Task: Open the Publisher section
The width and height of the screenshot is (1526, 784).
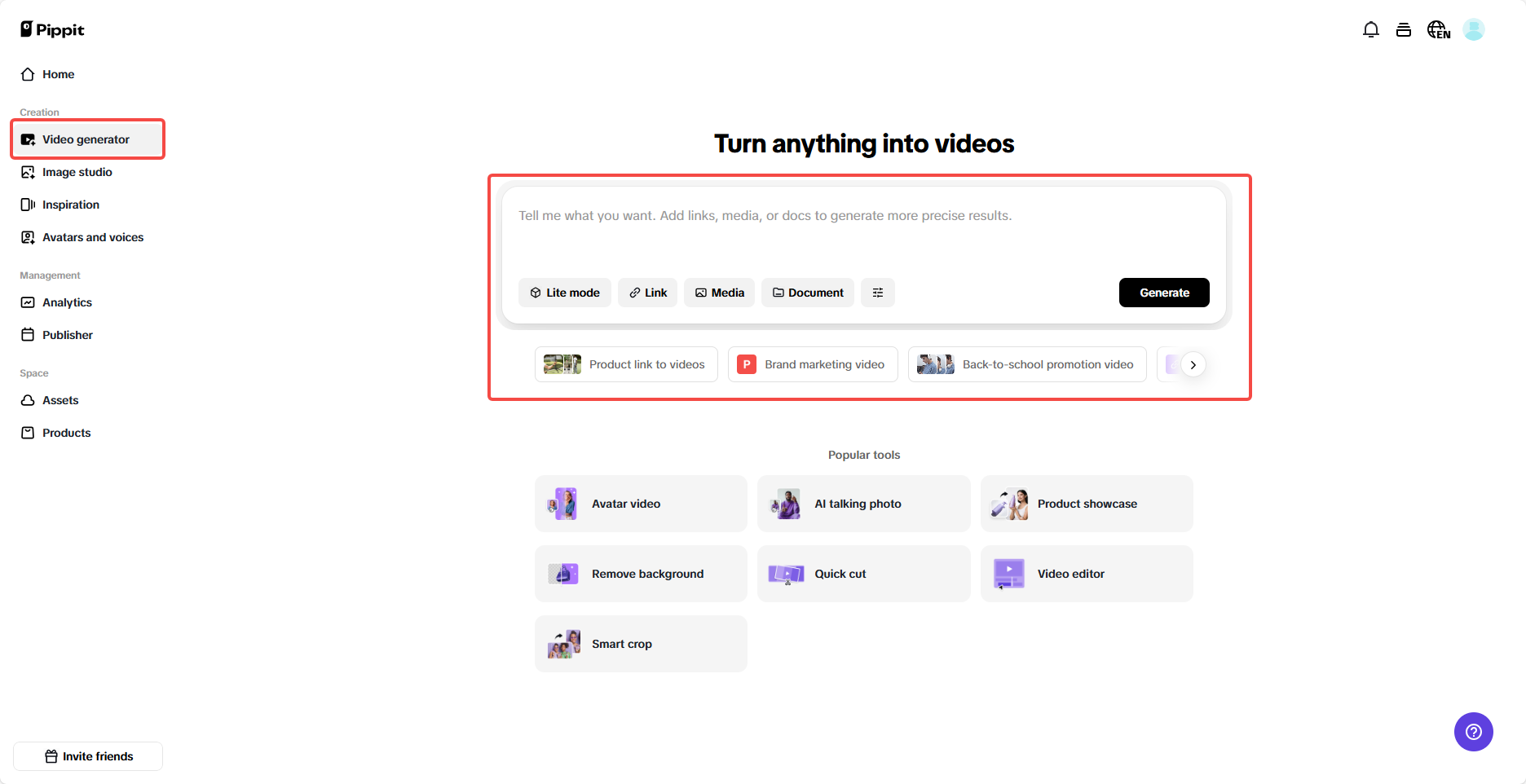Action: coord(68,335)
